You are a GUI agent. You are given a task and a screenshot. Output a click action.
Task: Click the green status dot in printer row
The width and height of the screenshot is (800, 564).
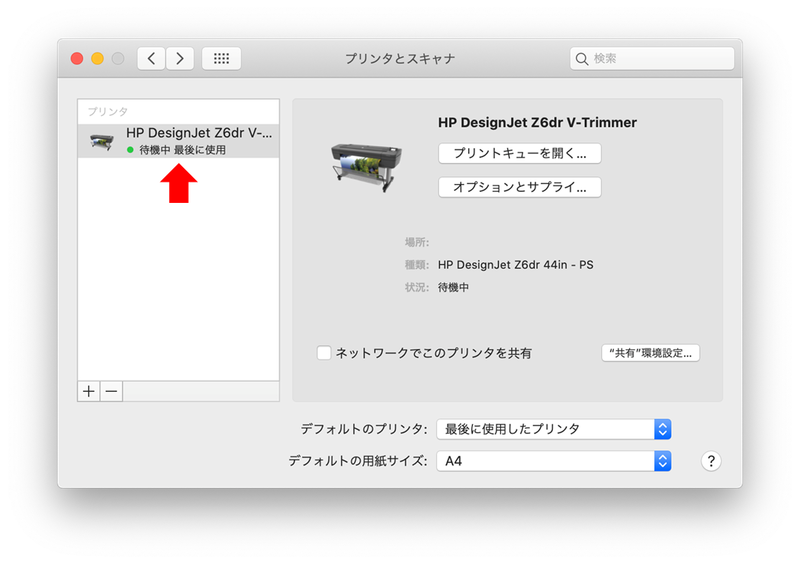(x=130, y=150)
